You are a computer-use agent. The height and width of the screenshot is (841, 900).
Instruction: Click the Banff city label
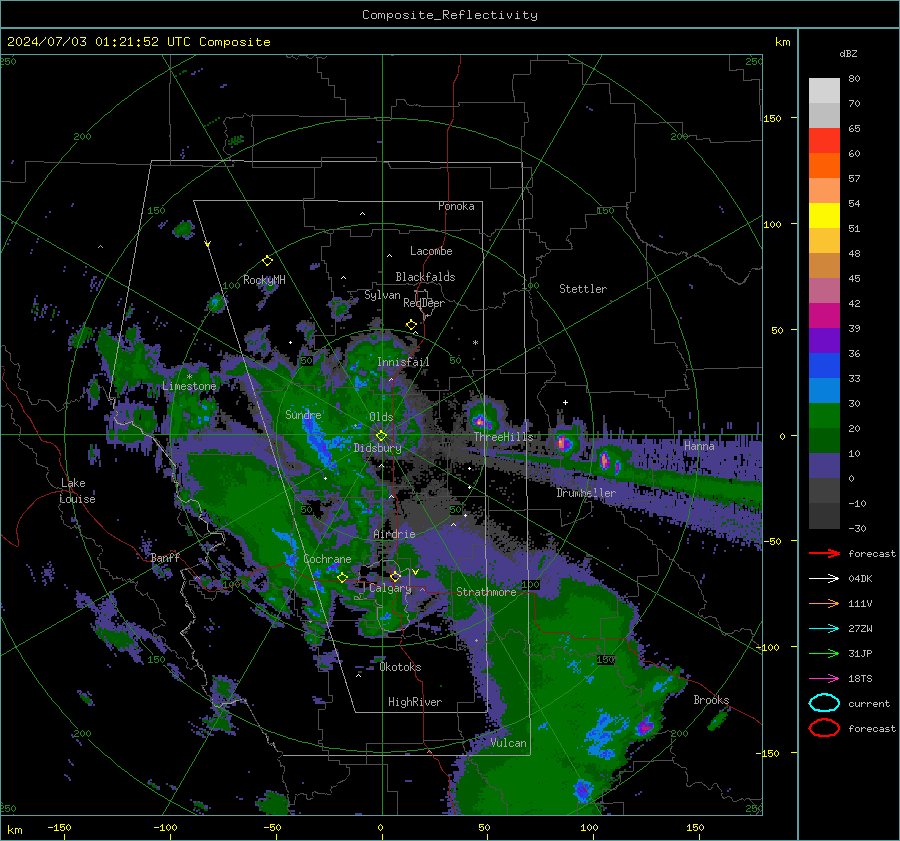click(x=165, y=558)
